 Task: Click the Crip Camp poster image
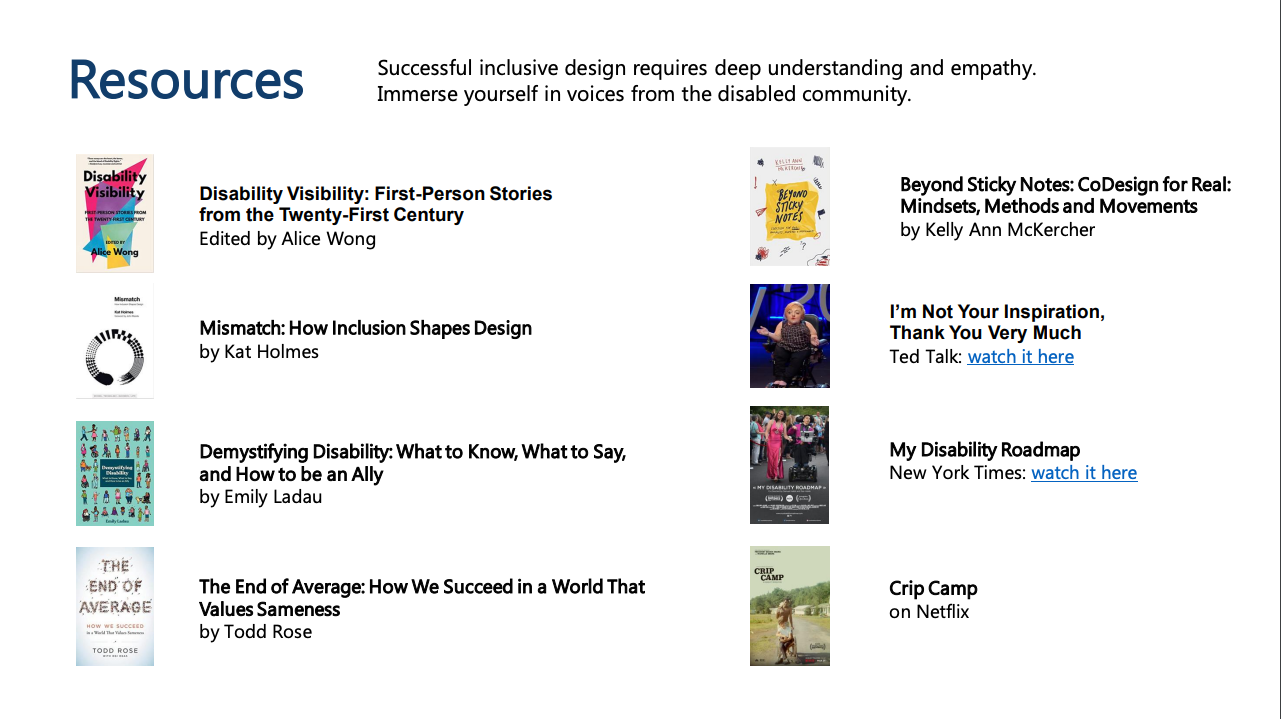point(790,606)
